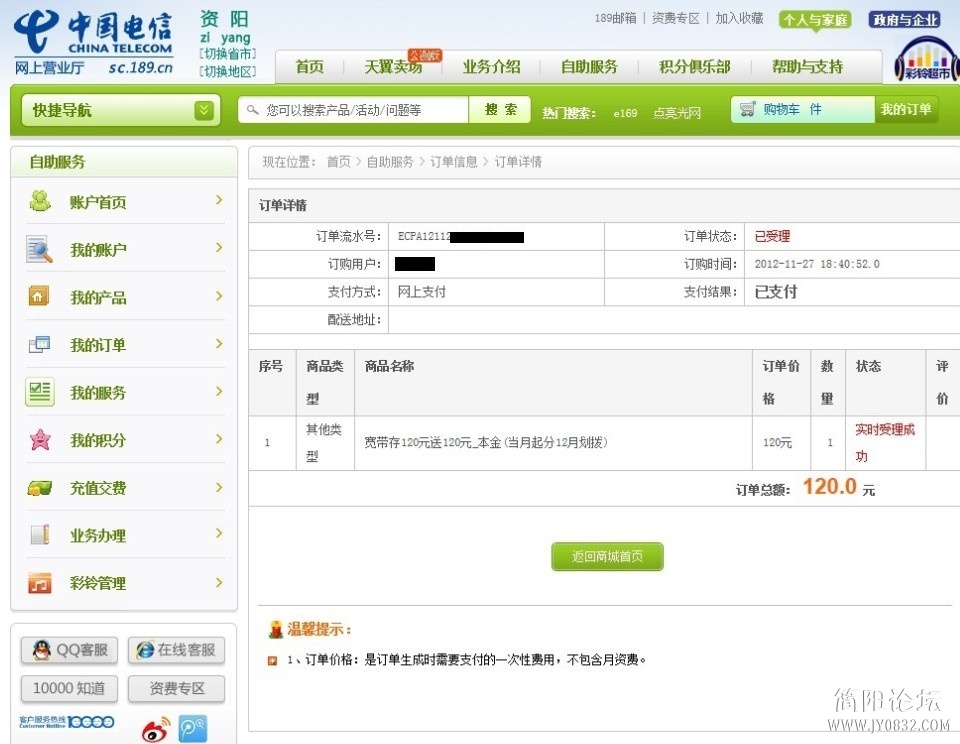
Task: Open the 首页 navigation tab
Action: coord(310,67)
